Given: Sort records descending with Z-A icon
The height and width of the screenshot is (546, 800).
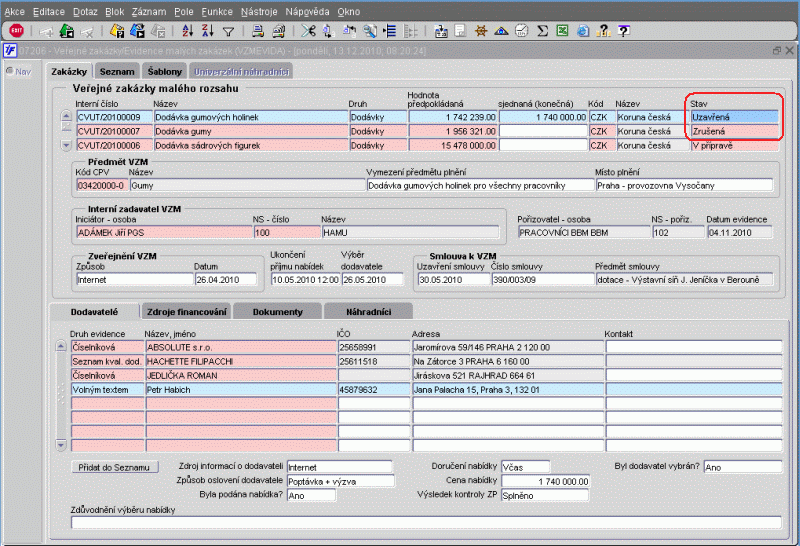Looking at the screenshot, I should [x=209, y=31].
